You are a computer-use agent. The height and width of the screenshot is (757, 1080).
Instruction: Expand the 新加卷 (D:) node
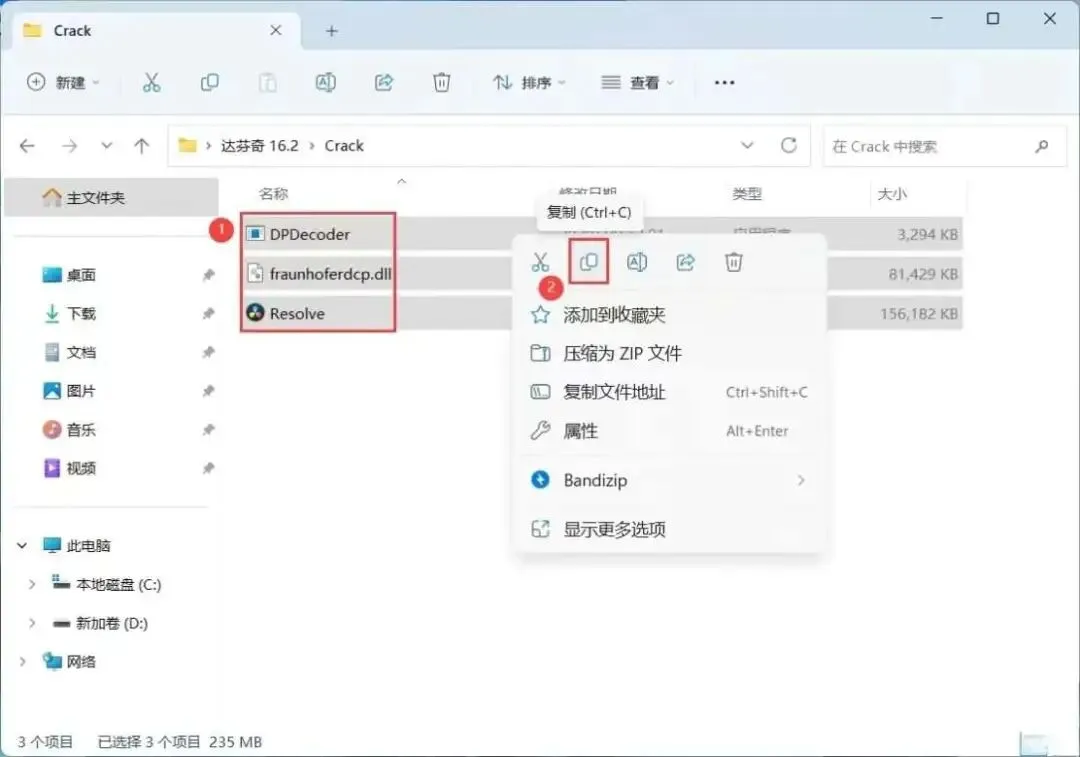[32, 623]
